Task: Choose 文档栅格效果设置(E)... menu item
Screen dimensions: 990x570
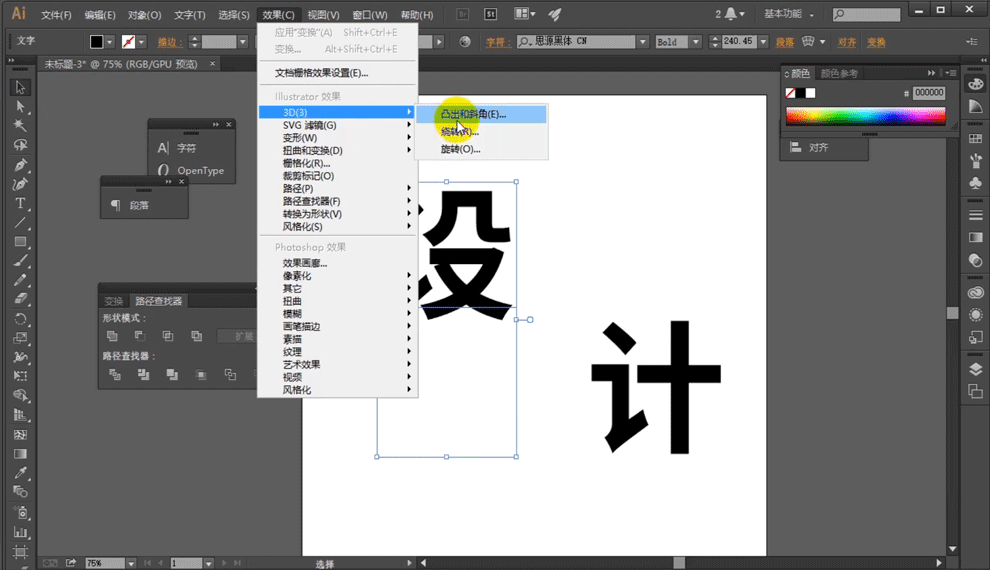Action: pos(338,73)
